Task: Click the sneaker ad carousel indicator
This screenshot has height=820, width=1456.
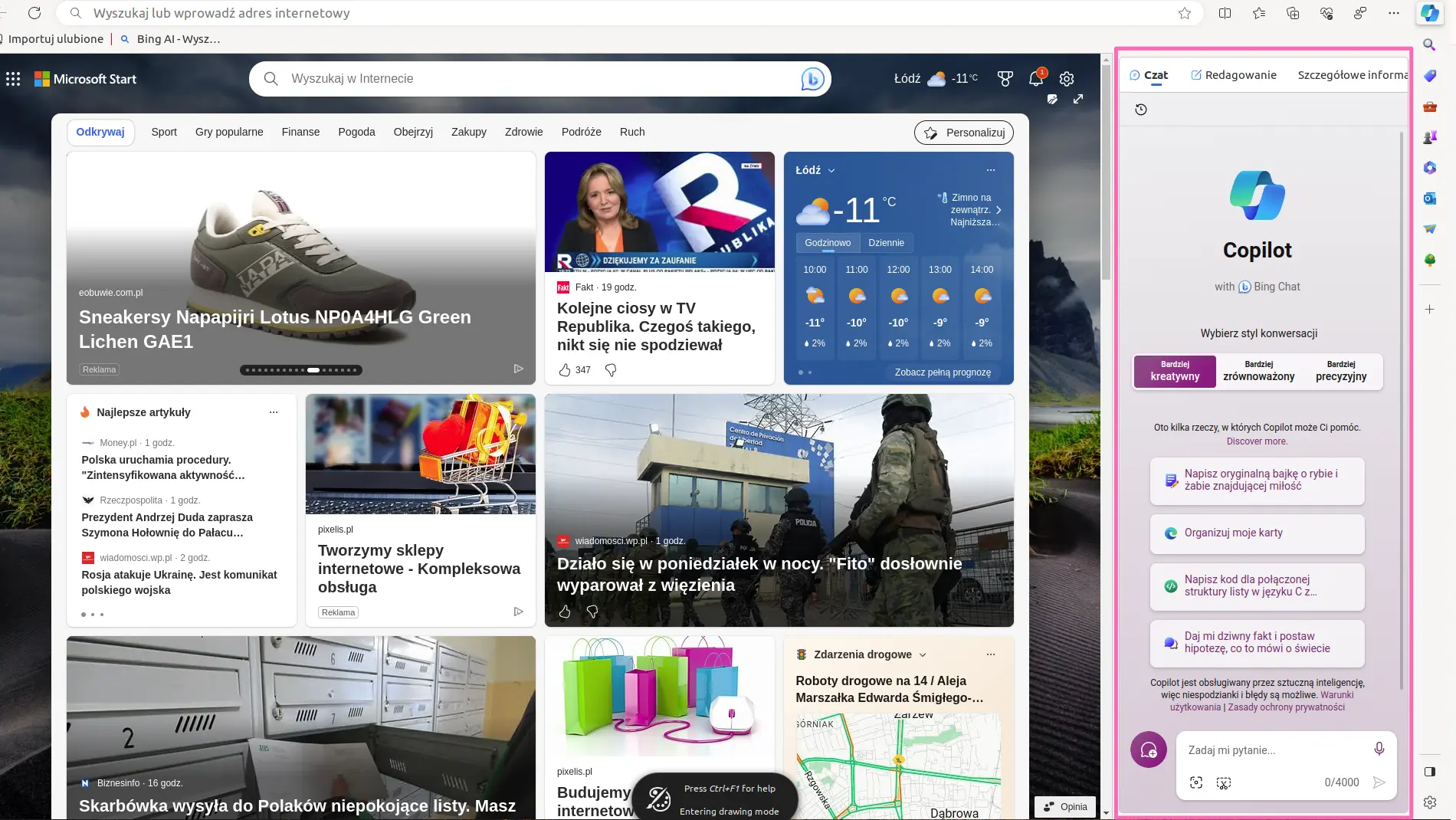Action: click(301, 370)
